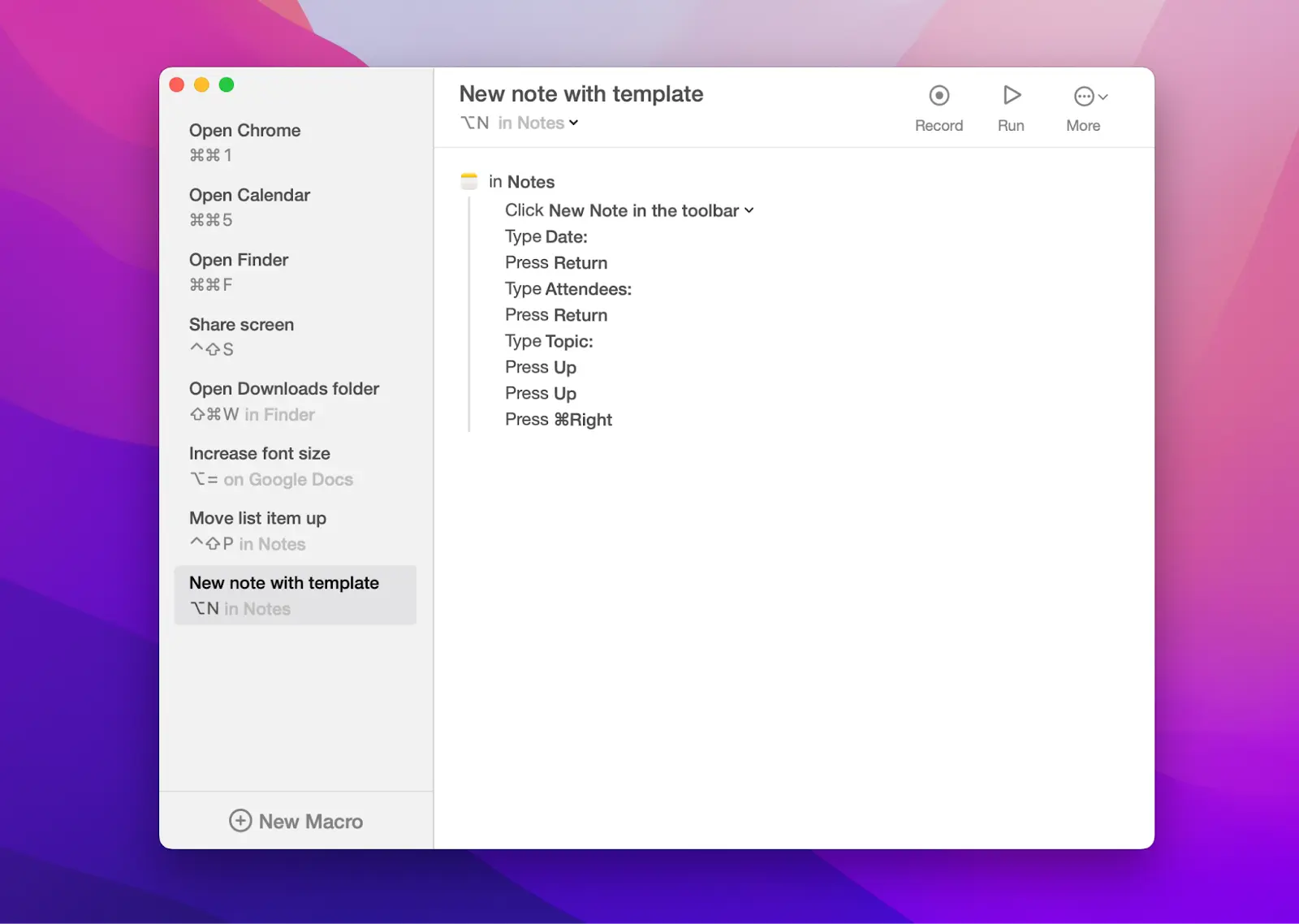Click the ⌥N shortcut in the header
This screenshot has width=1299, height=924.
(475, 123)
